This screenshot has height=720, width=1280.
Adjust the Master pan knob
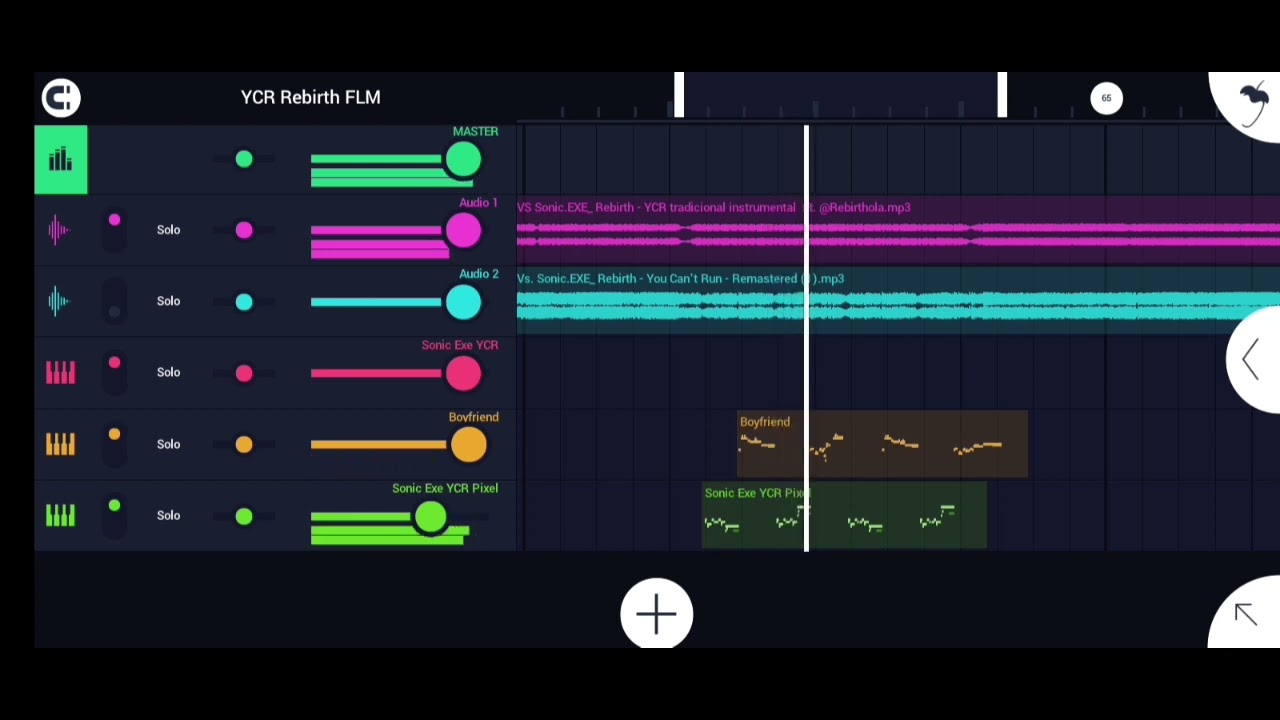tap(244, 159)
